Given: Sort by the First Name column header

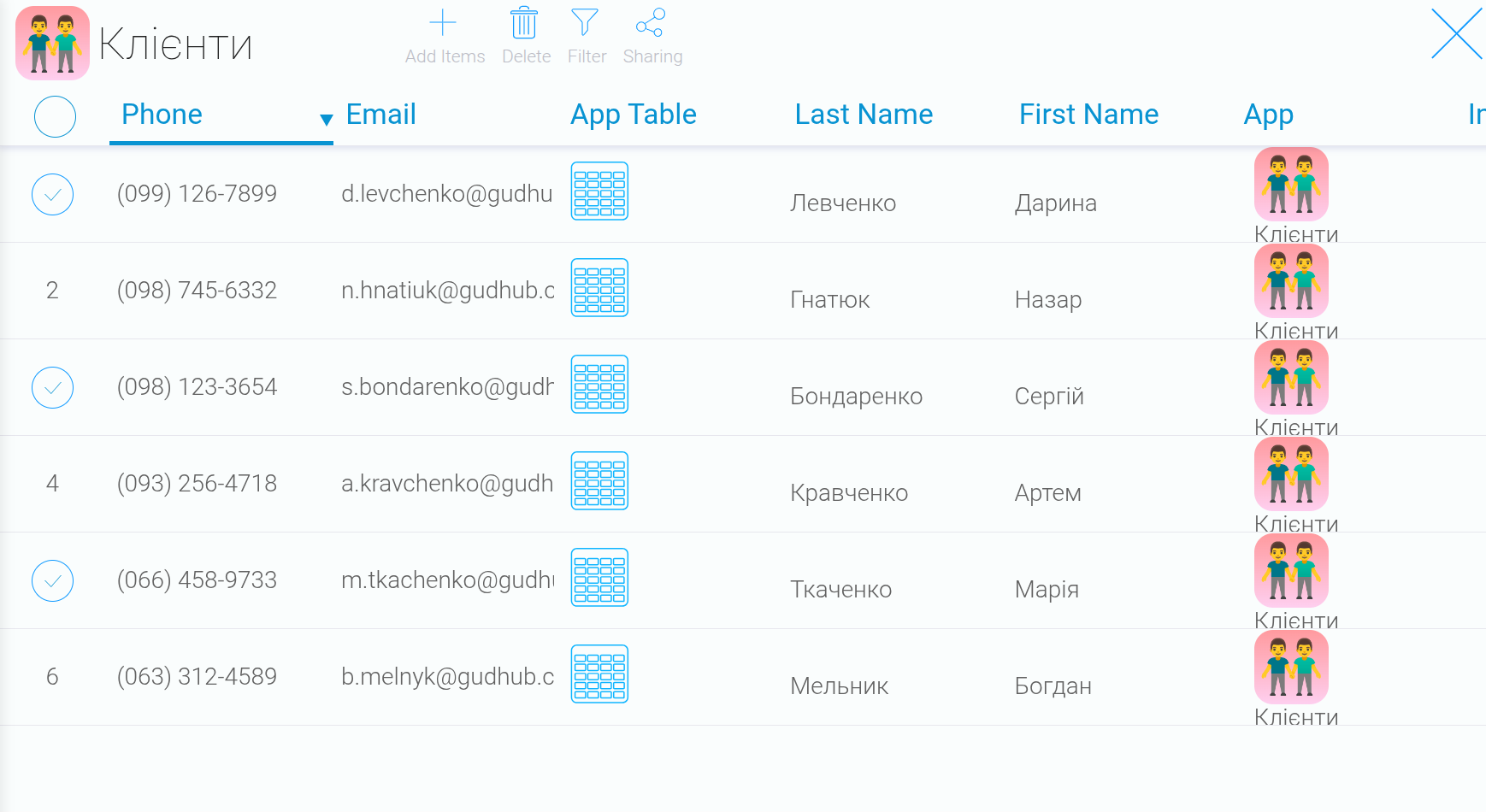Looking at the screenshot, I should click(1088, 115).
